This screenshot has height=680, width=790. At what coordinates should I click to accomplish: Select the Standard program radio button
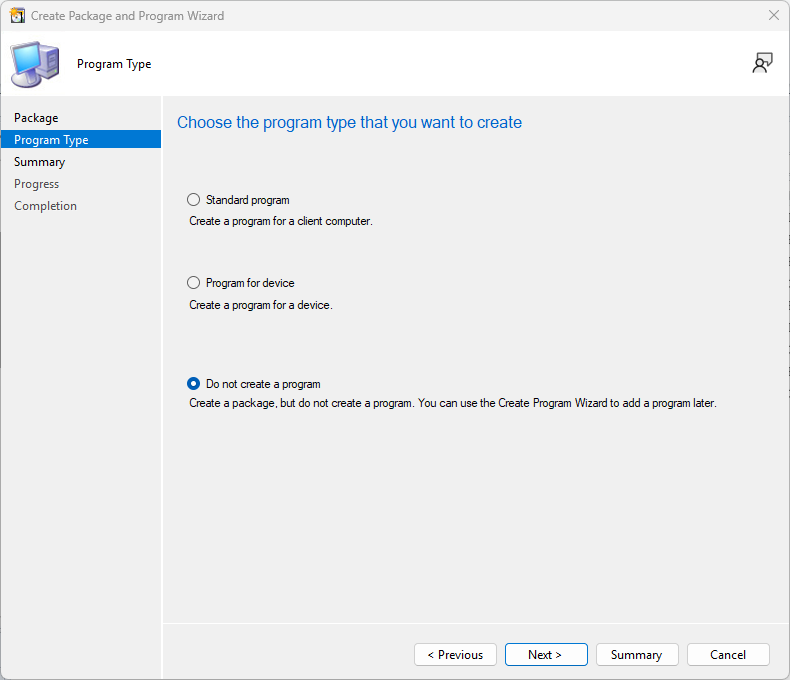coord(194,200)
